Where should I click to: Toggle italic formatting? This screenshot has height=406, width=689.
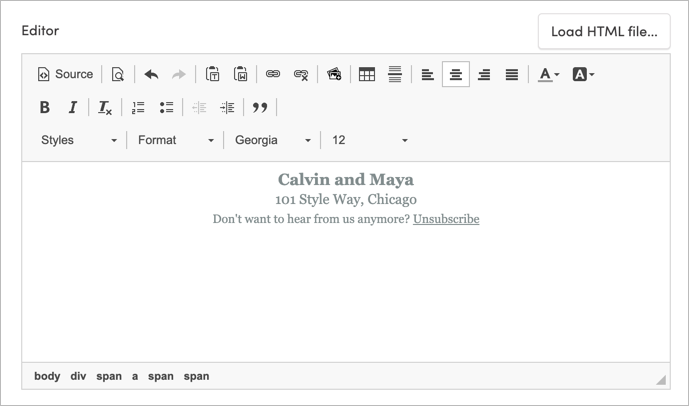click(x=73, y=107)
